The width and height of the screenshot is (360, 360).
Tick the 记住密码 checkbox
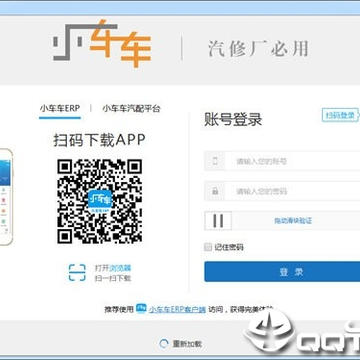click(208, 247)
